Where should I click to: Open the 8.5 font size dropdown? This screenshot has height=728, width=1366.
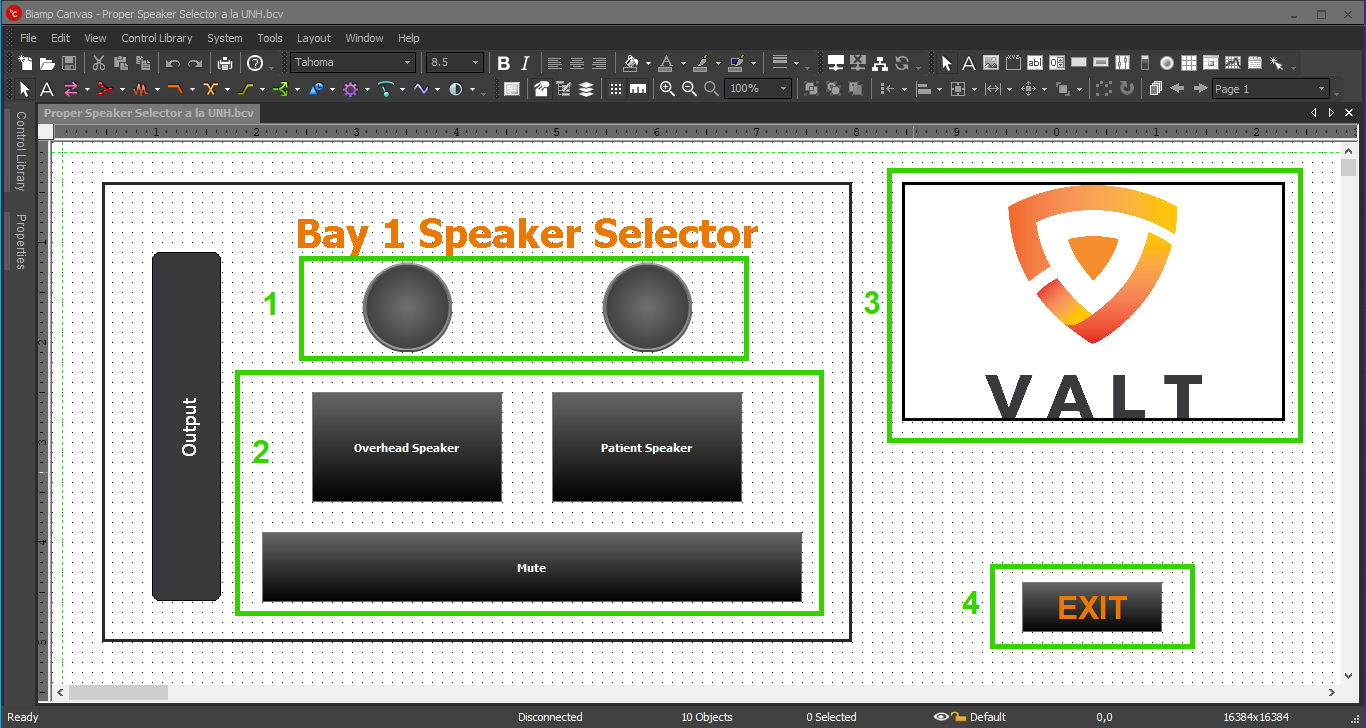tap(475, 63)
